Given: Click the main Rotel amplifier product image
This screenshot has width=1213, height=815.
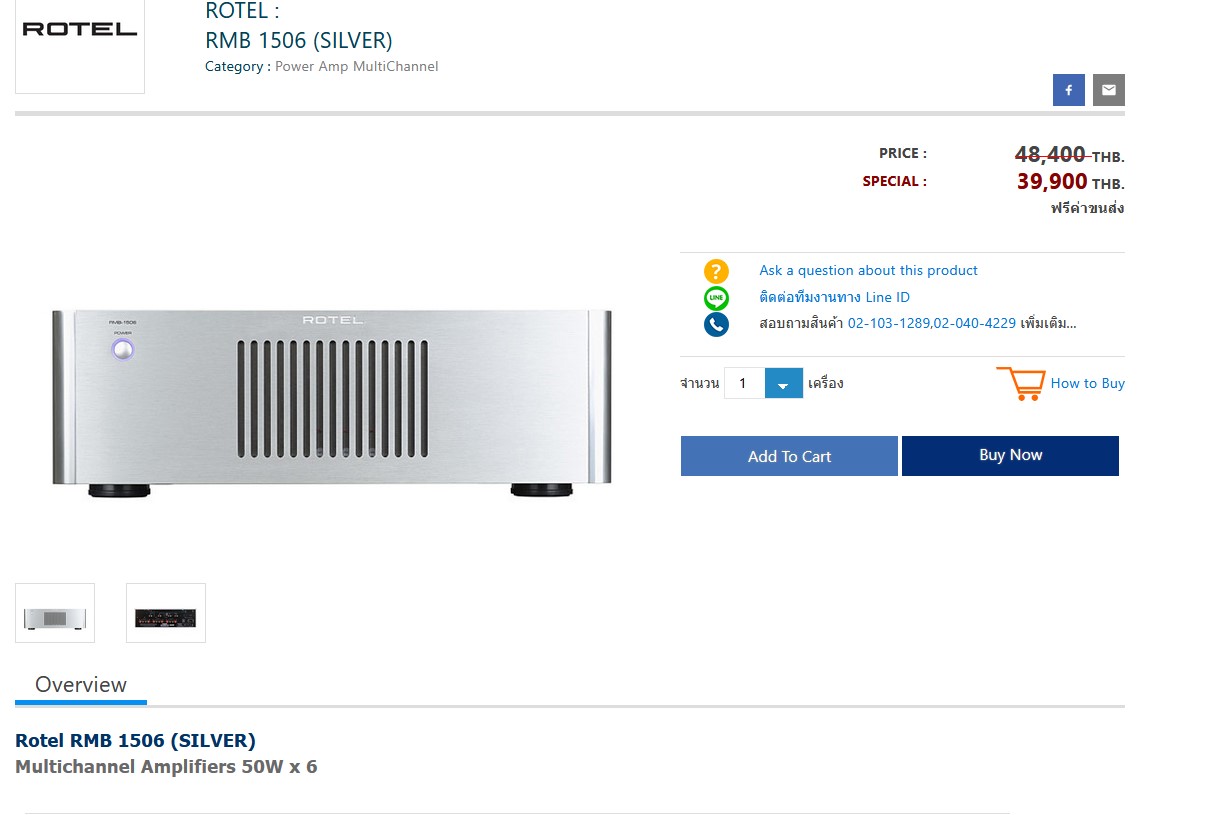Looking at the screenshot, I should [332, 403].
